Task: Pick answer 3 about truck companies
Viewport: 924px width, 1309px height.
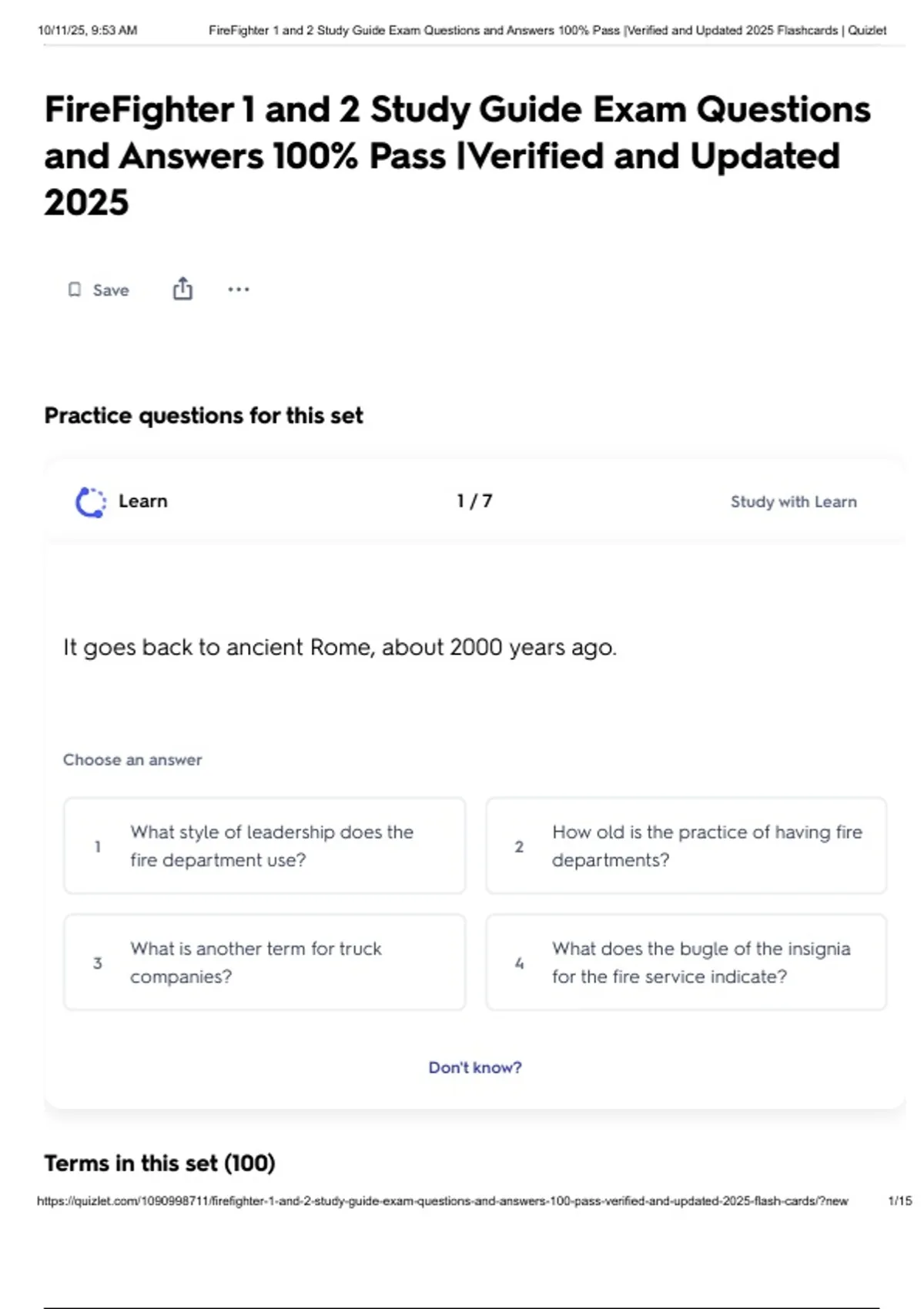Action: (x=264, y=962)
